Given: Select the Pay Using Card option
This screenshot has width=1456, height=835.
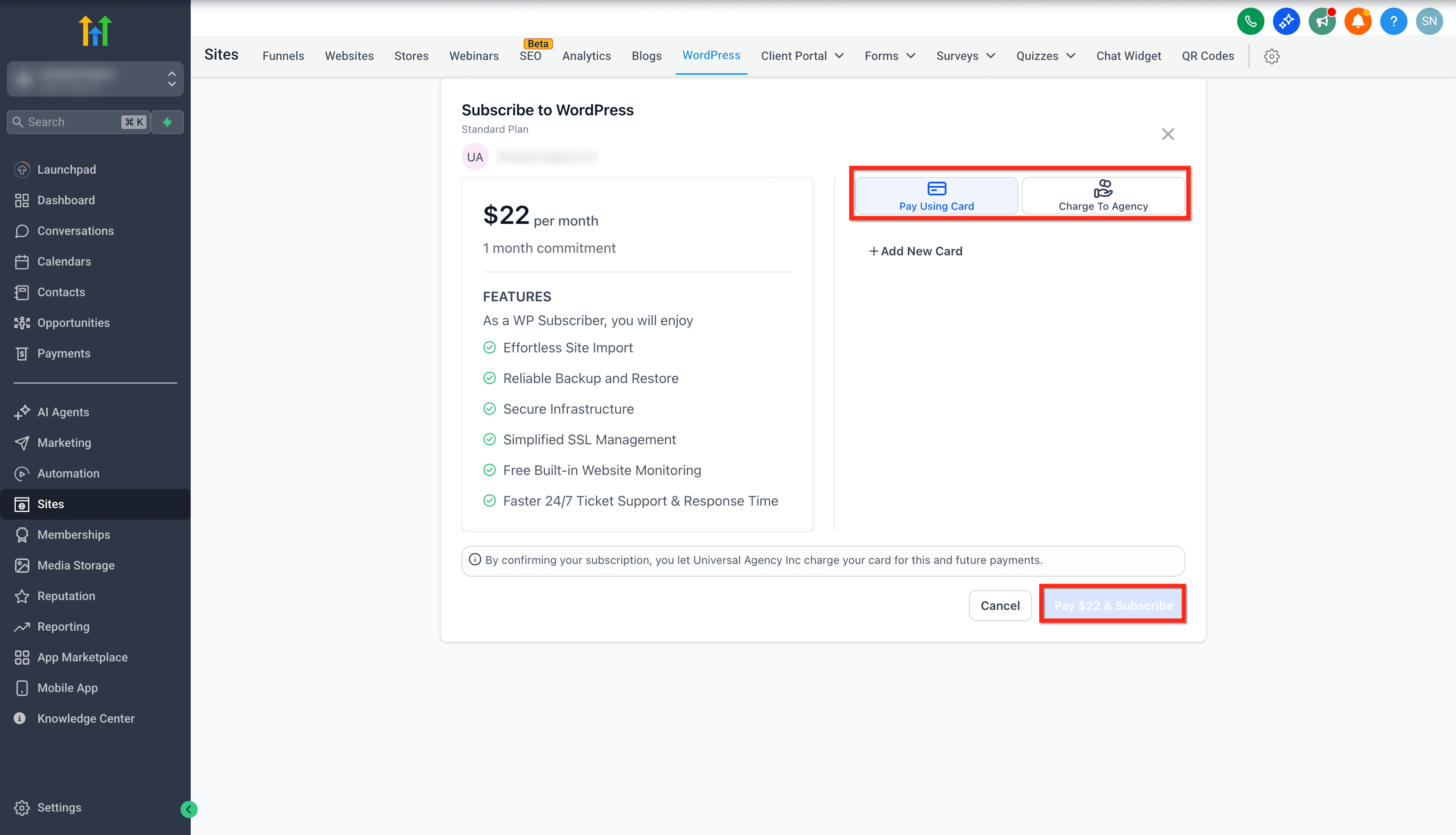Looking at the screenshot, I should [936, 196].
